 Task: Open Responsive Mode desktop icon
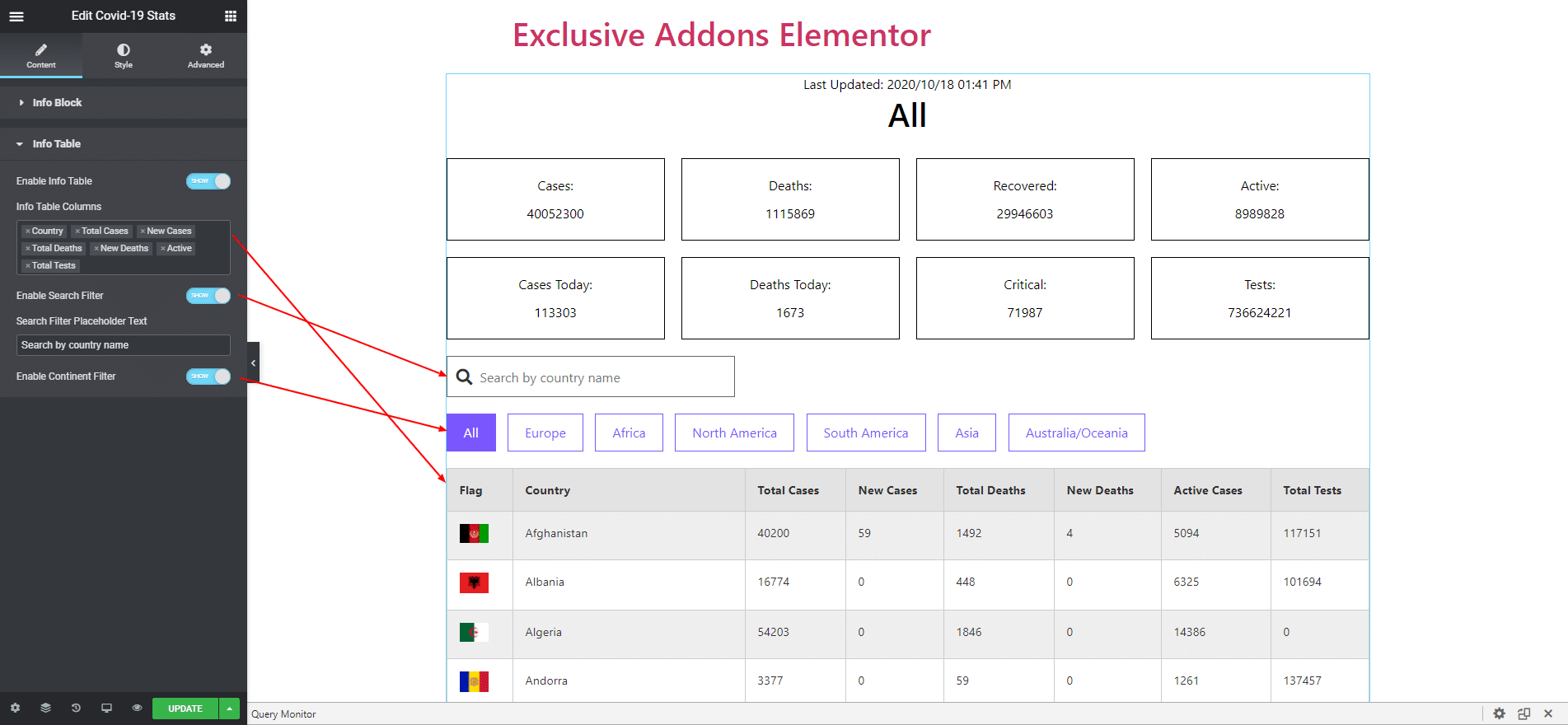(x=106, y=708)
